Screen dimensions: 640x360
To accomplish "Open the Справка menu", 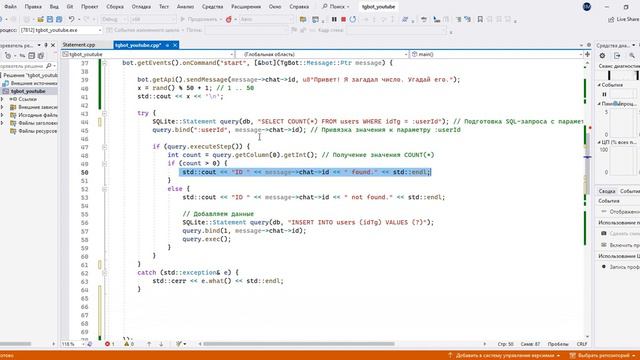I will tap(299, 7).
